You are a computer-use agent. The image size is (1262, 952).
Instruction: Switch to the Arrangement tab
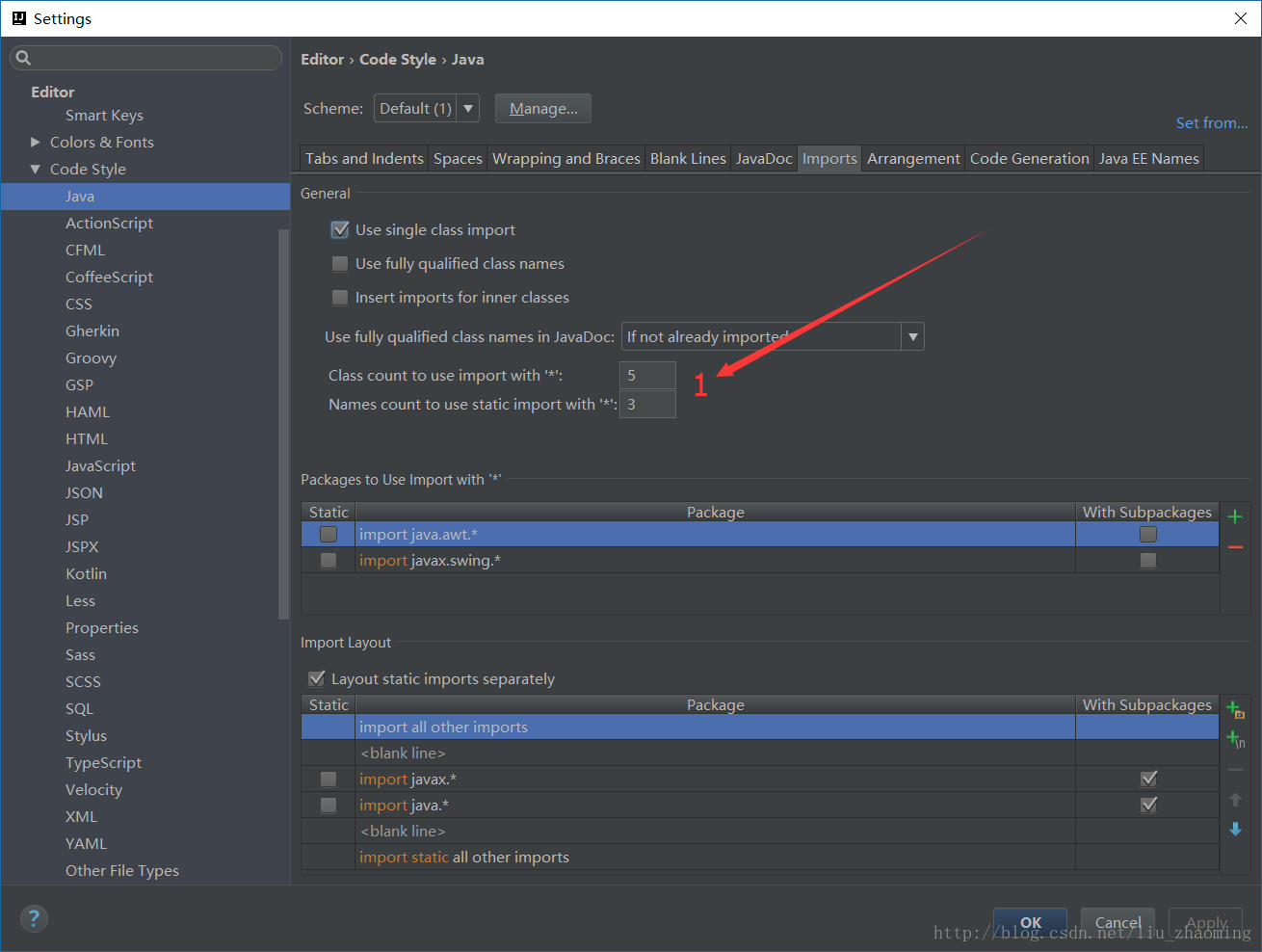tap(913, 159)
